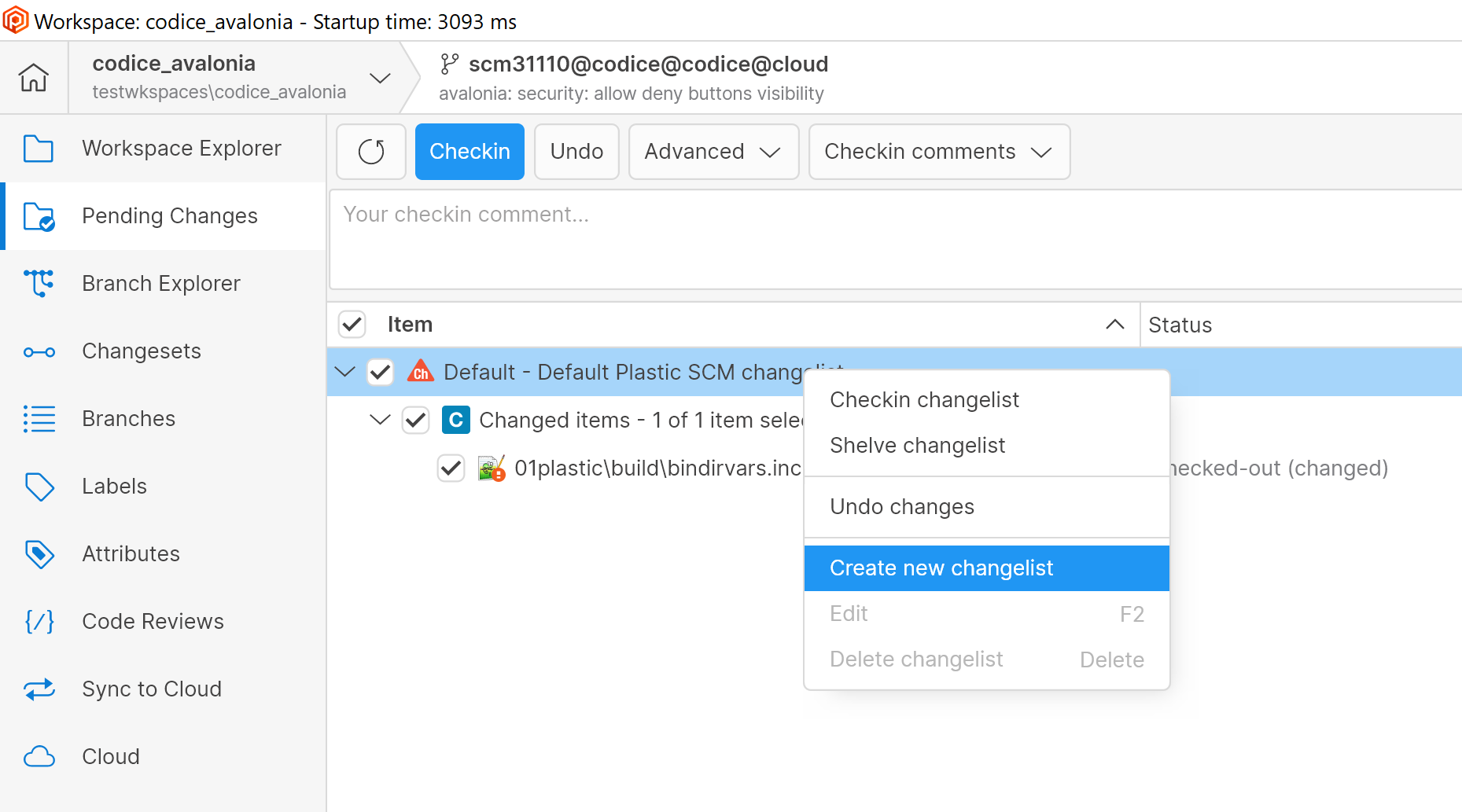Click the home icon
The height and width of the screenshot is (812, 1462).
[33, 77]
